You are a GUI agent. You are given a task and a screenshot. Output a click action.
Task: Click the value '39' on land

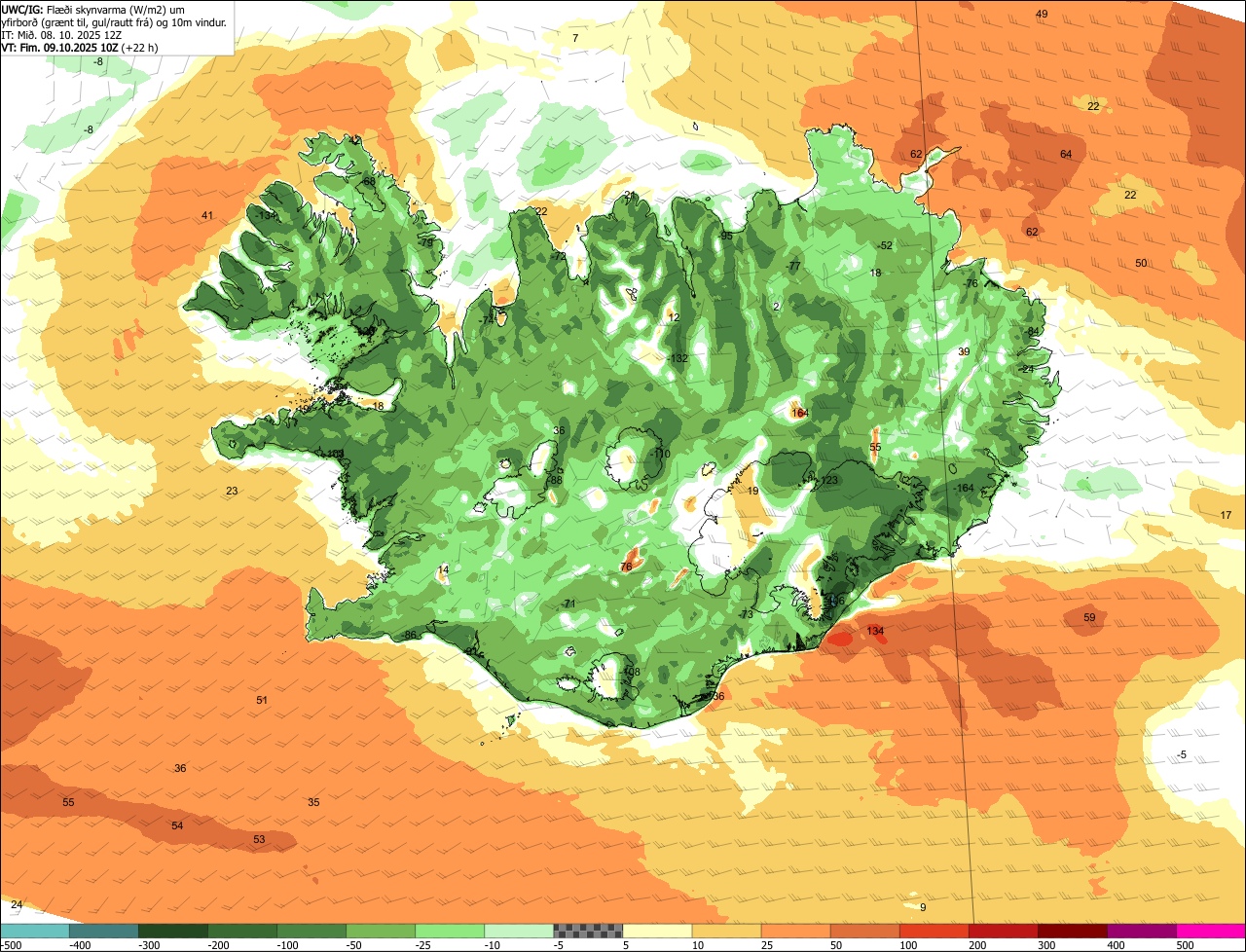(x=964, y=351)
